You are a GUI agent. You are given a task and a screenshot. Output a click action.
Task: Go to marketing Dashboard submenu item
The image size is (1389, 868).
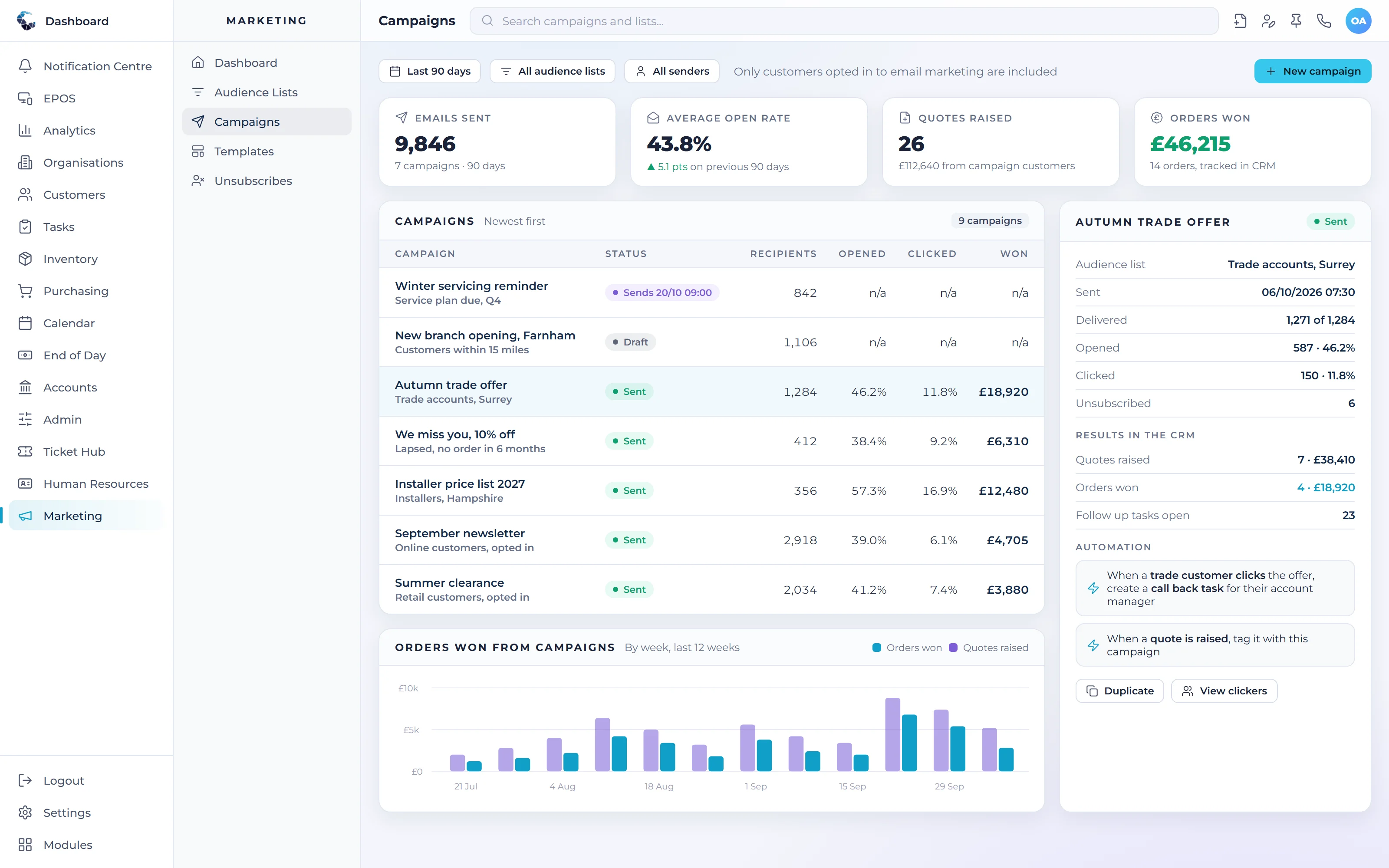(267, 62)
